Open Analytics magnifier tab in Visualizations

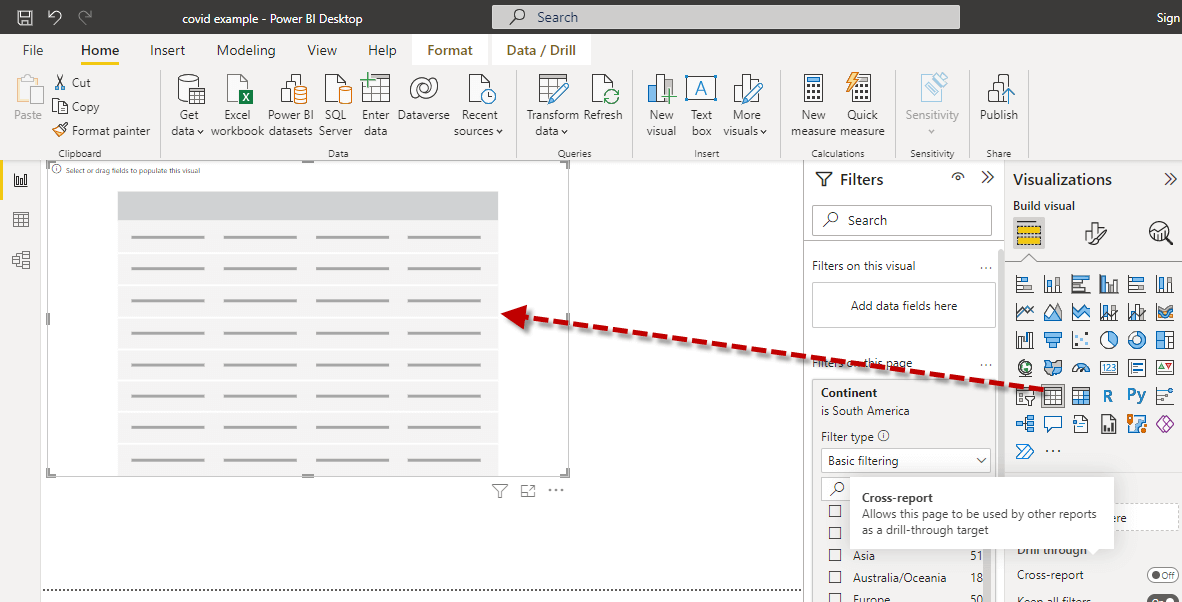click(1161, 234)
